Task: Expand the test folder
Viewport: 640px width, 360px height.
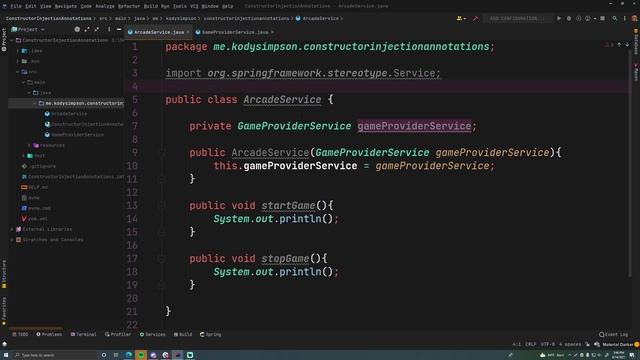Action: coord(24,156)
